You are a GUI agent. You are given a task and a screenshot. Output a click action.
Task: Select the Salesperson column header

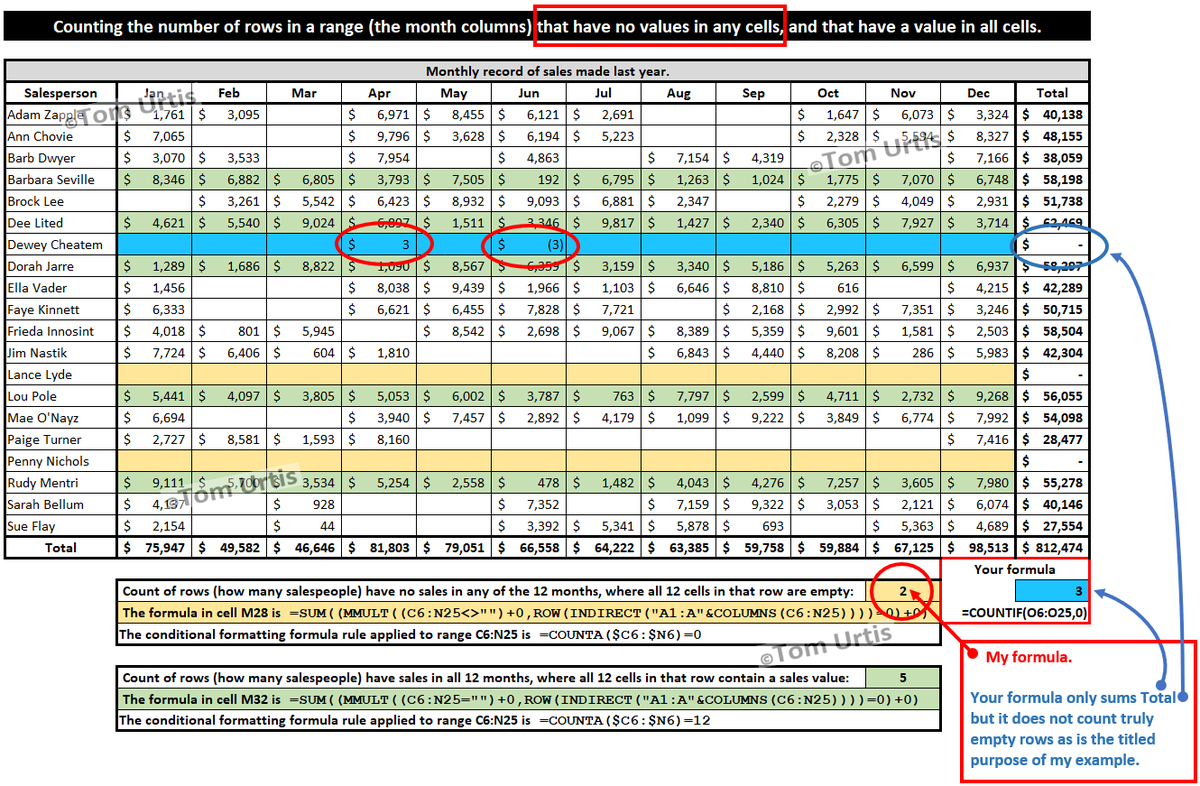[x=61, y=93]
